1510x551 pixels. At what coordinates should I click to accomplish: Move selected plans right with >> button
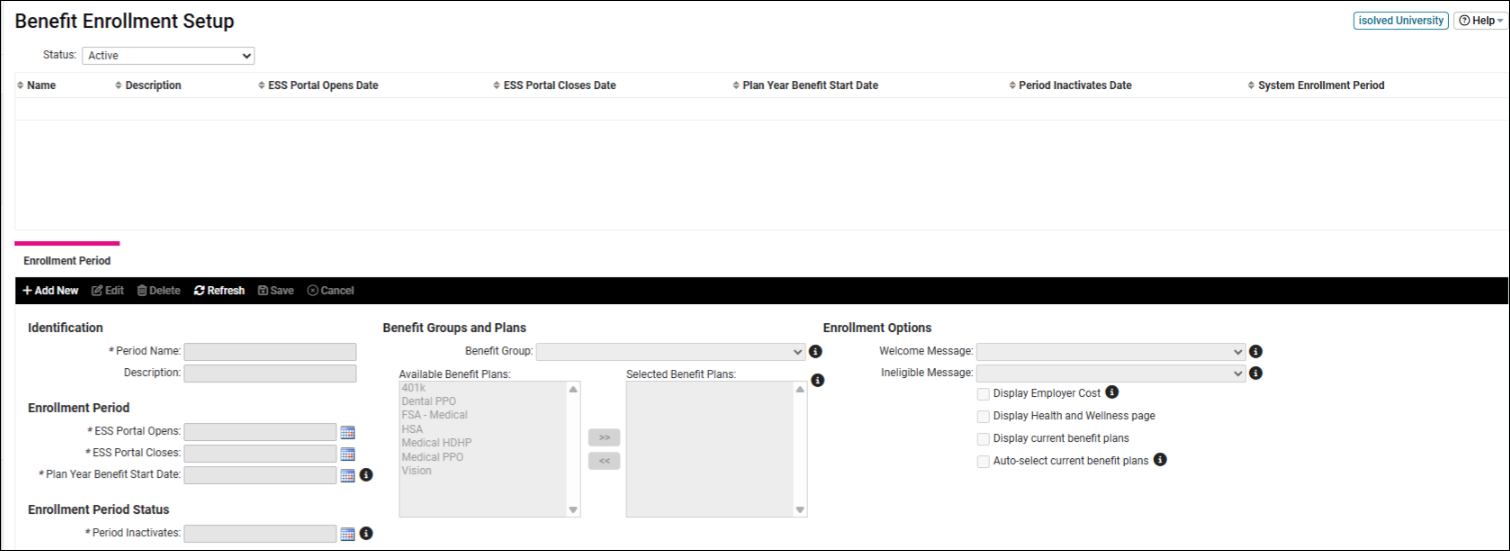(x=604, y=438)
